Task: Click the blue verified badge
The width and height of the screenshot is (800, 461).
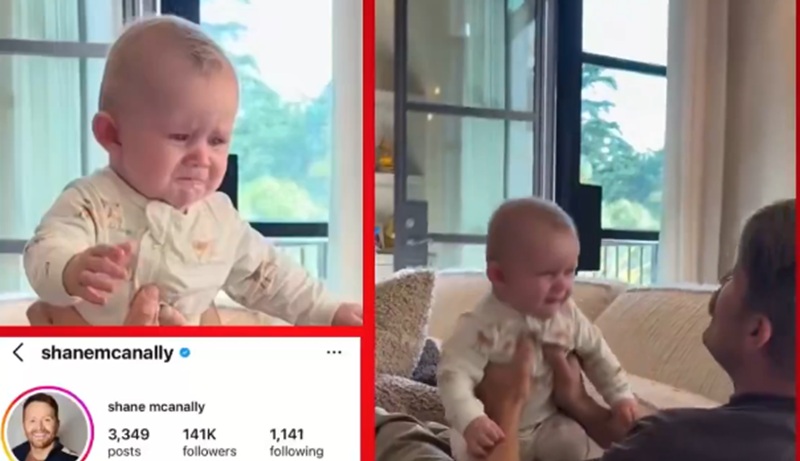Action: (185, 352)
